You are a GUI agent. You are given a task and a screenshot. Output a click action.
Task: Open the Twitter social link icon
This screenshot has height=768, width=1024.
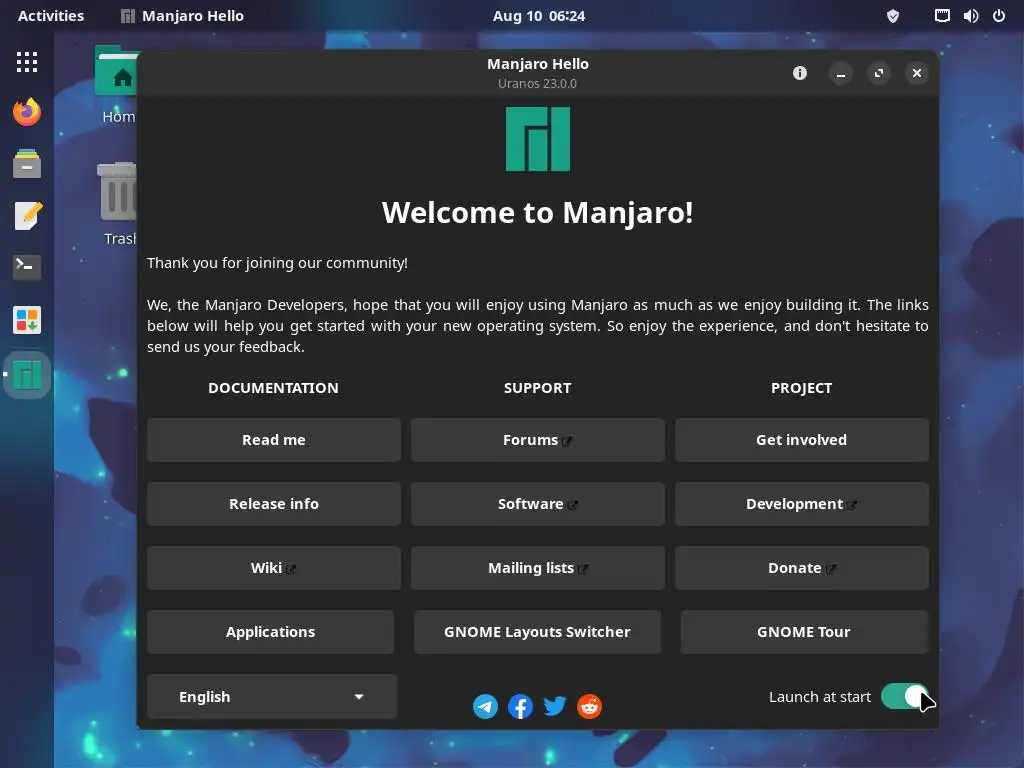point(554,706)
